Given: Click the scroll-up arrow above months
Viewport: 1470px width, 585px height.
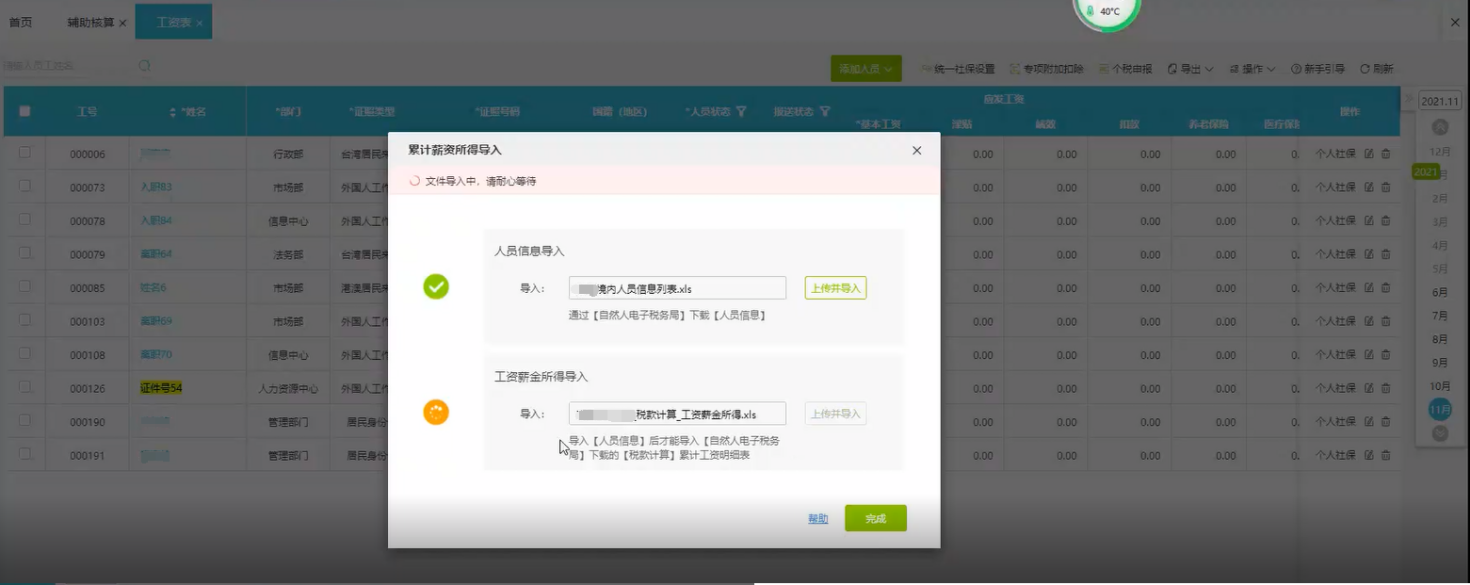Looking at the screenshot, I should point(1440,127).
